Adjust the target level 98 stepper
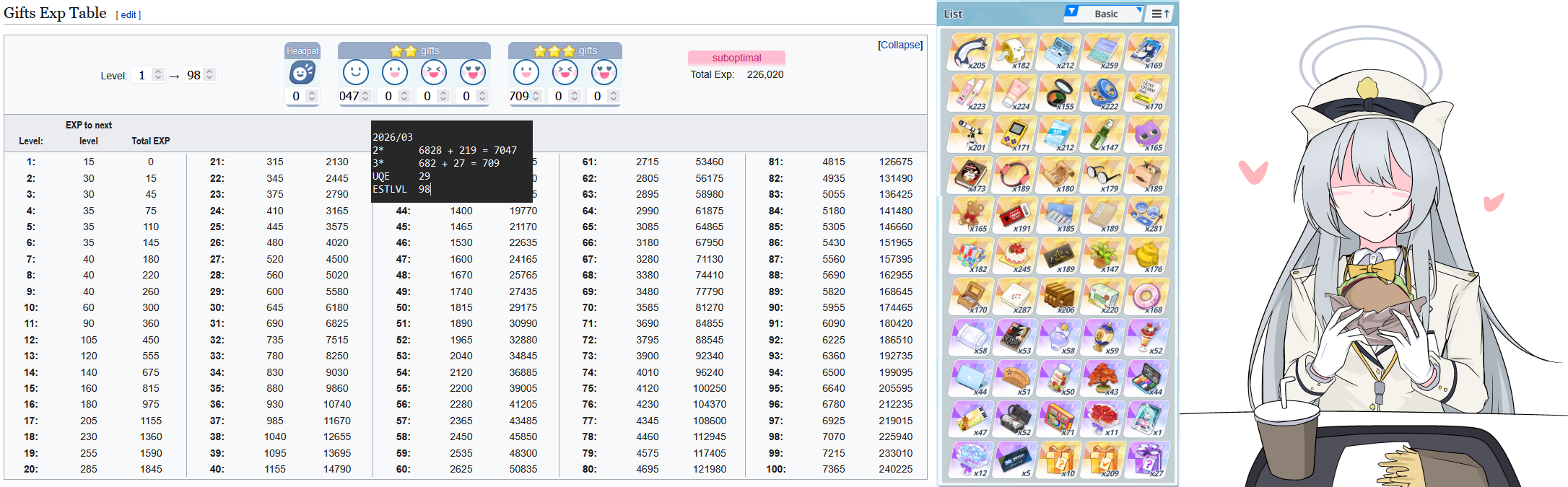Viewport: 1568px width, 487px height. [x=209, y=75]
